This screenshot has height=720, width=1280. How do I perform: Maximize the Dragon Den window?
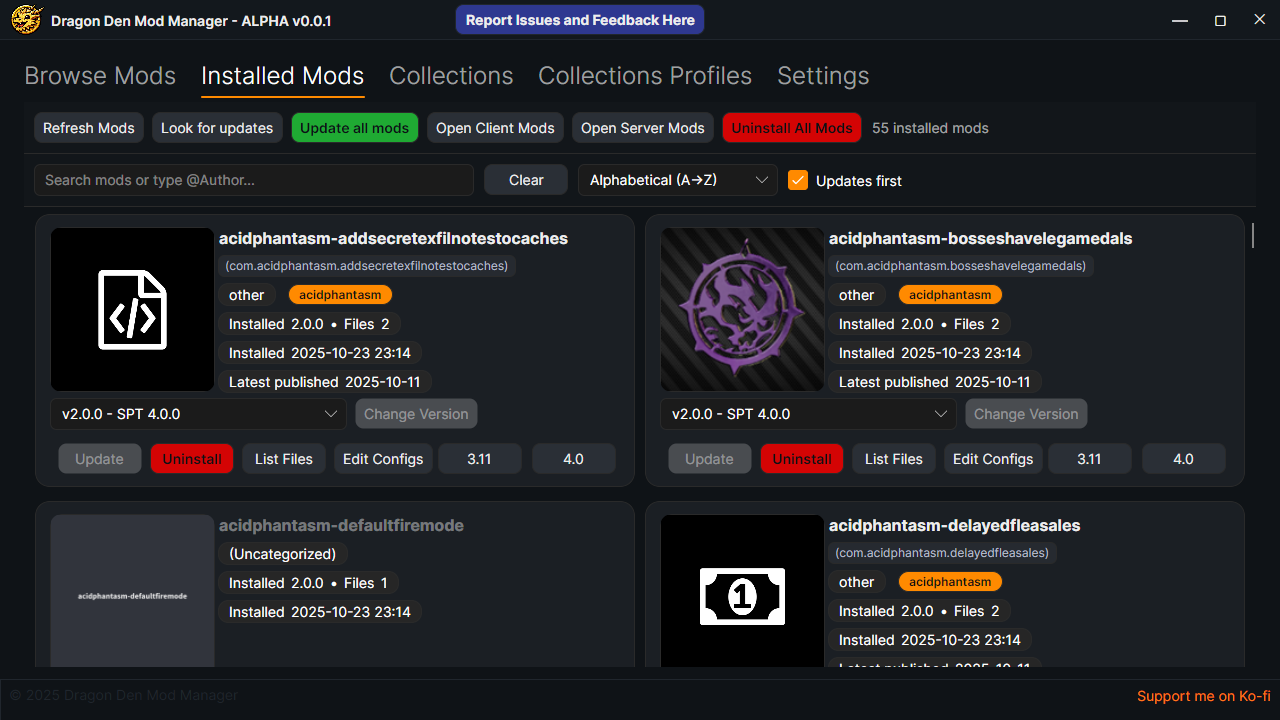(1220, 20)
